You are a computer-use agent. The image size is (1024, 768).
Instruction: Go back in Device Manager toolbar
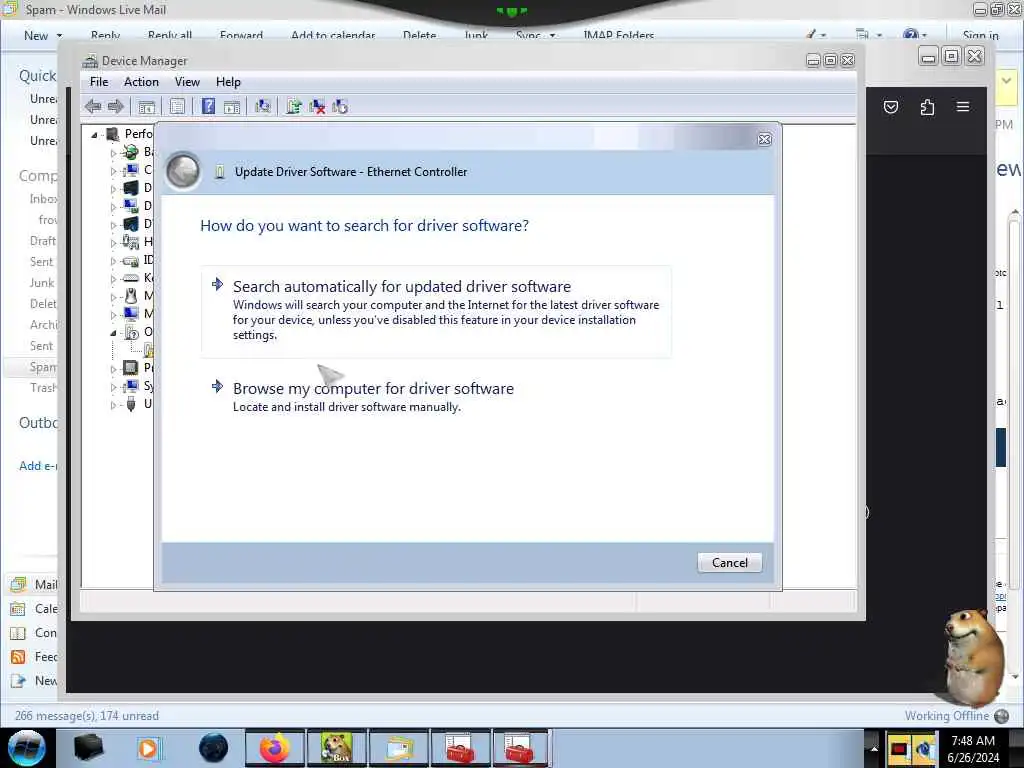93,106
